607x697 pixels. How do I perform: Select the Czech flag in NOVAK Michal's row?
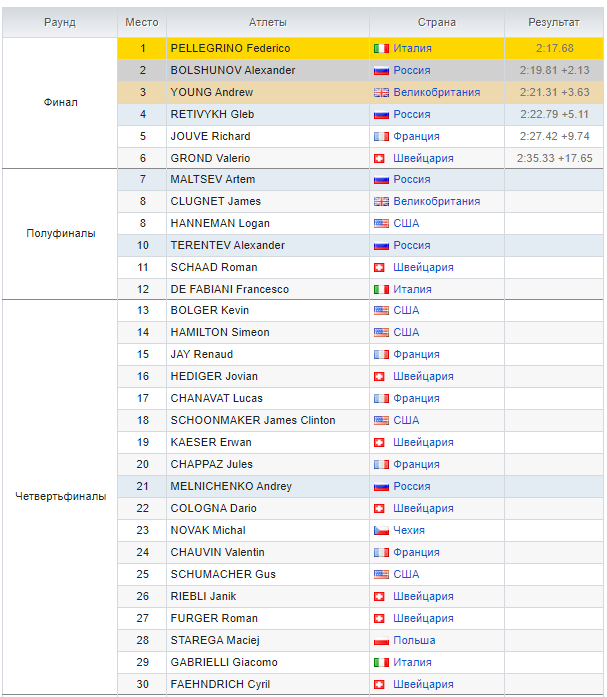[x=380, y=530]
